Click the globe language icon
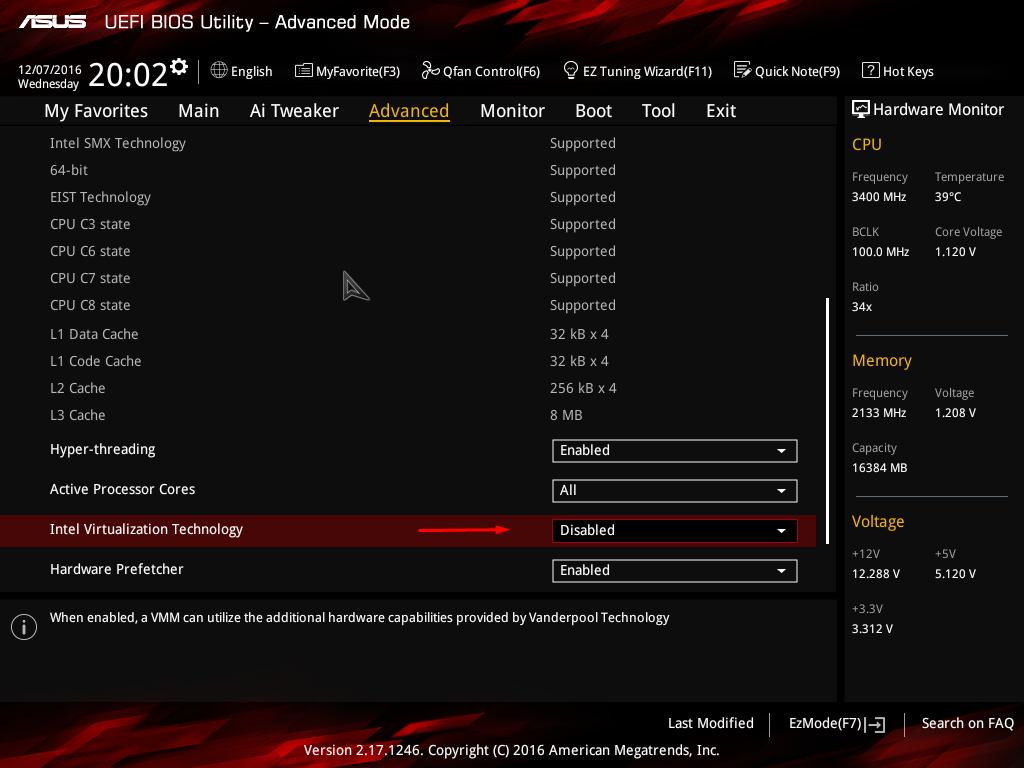The image size is (1024, 768). pos(219,70)
